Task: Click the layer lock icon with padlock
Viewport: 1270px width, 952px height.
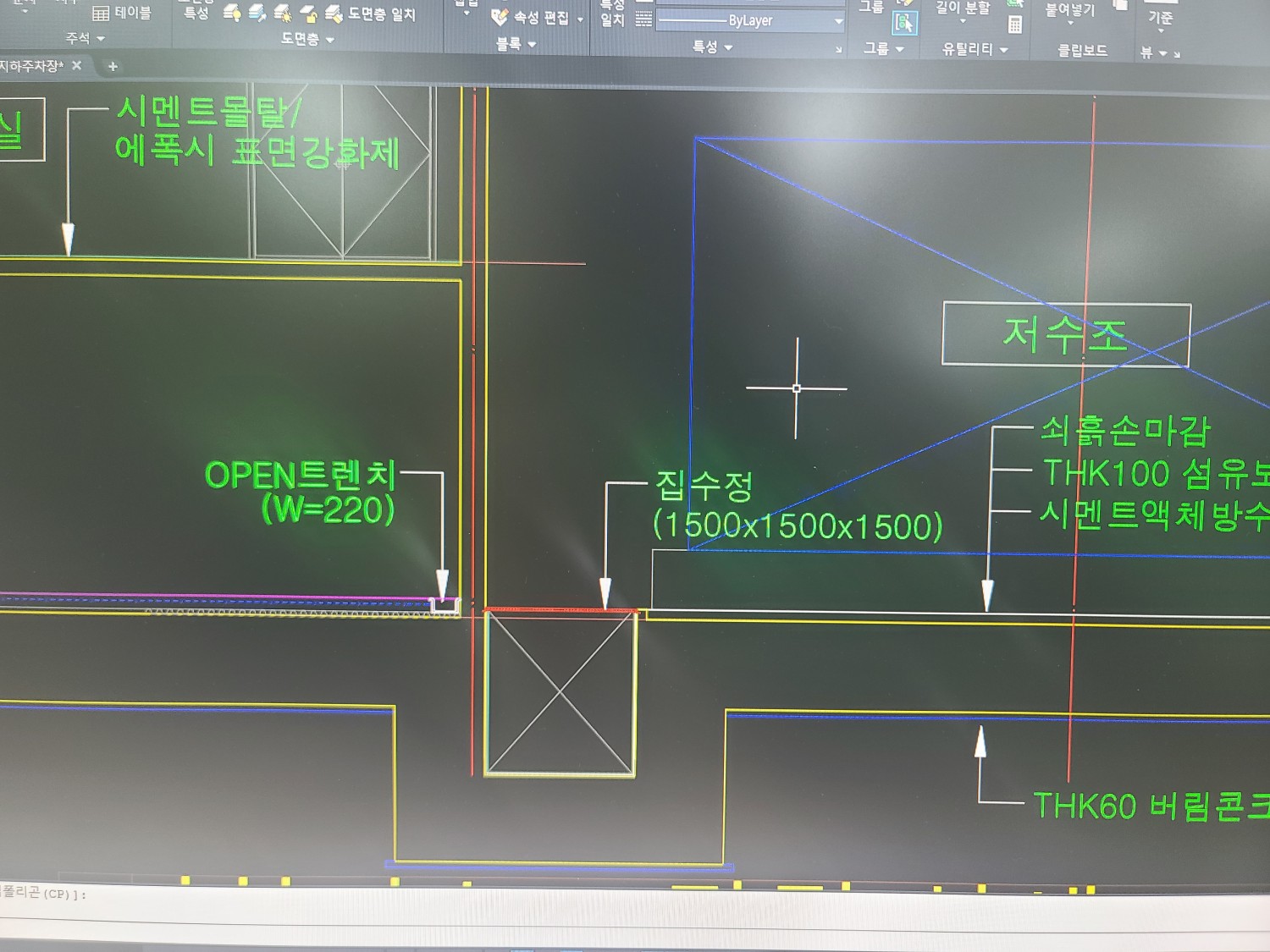Action: coord(308,14)
